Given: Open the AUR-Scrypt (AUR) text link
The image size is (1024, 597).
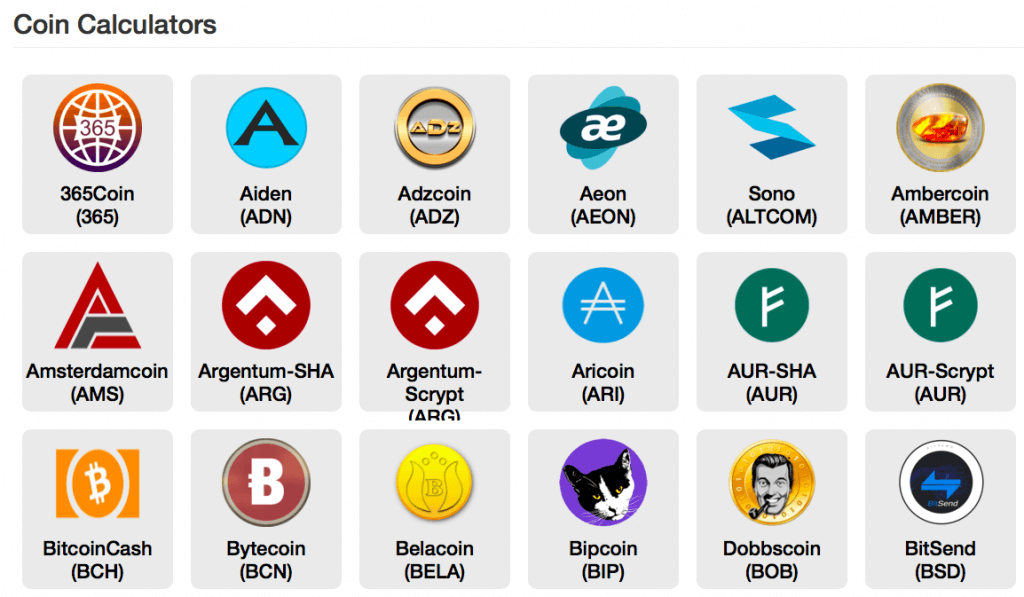Looking at the screenshot, I should tap(940, 382).
